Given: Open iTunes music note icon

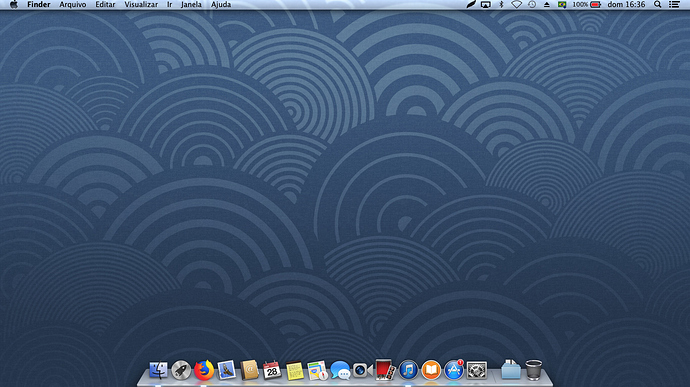Looking at the screenshot, I should (408, 370).
